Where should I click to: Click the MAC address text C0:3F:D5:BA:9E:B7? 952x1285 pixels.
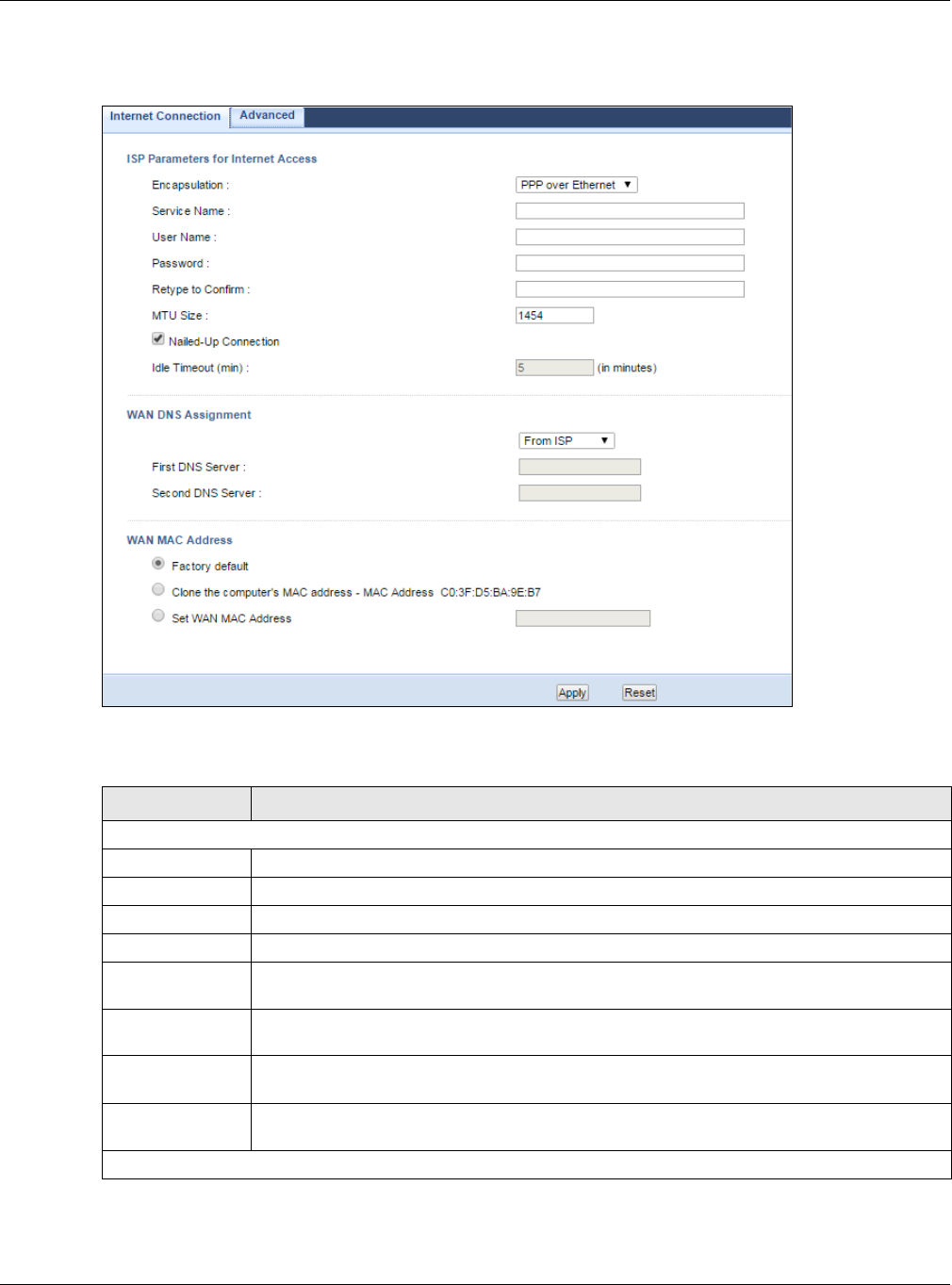click(x=490, y=593)
